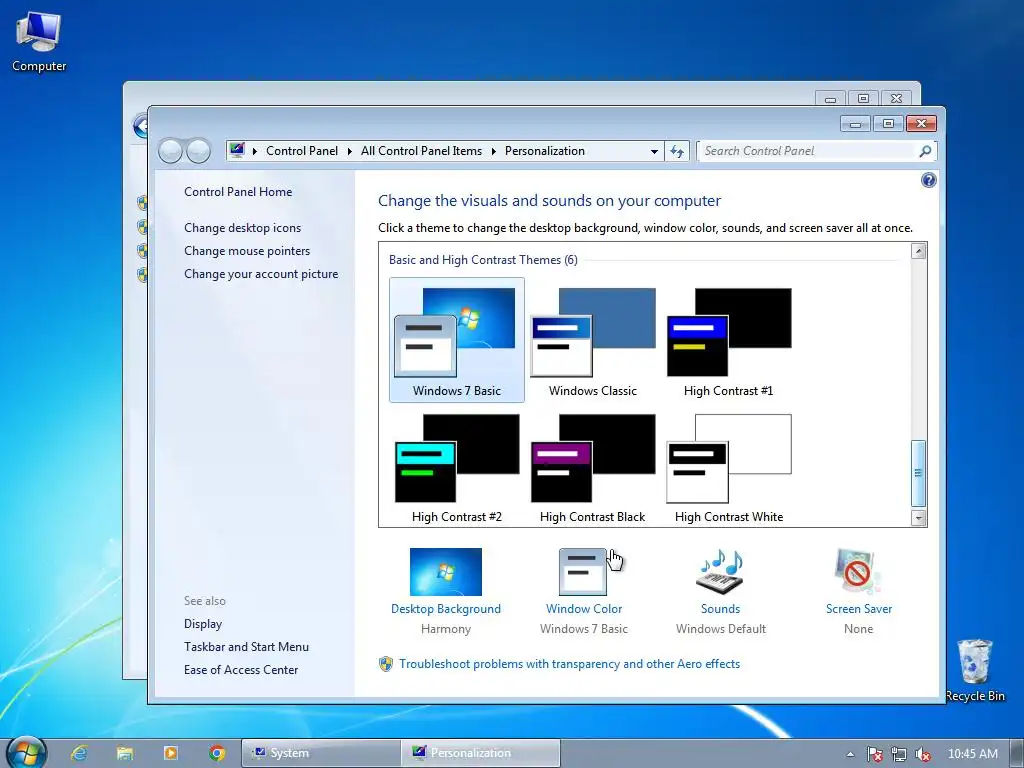Screen dimensions: 1024x768
Task: Click the muted volume tray icon
Action: click(922, 754)
